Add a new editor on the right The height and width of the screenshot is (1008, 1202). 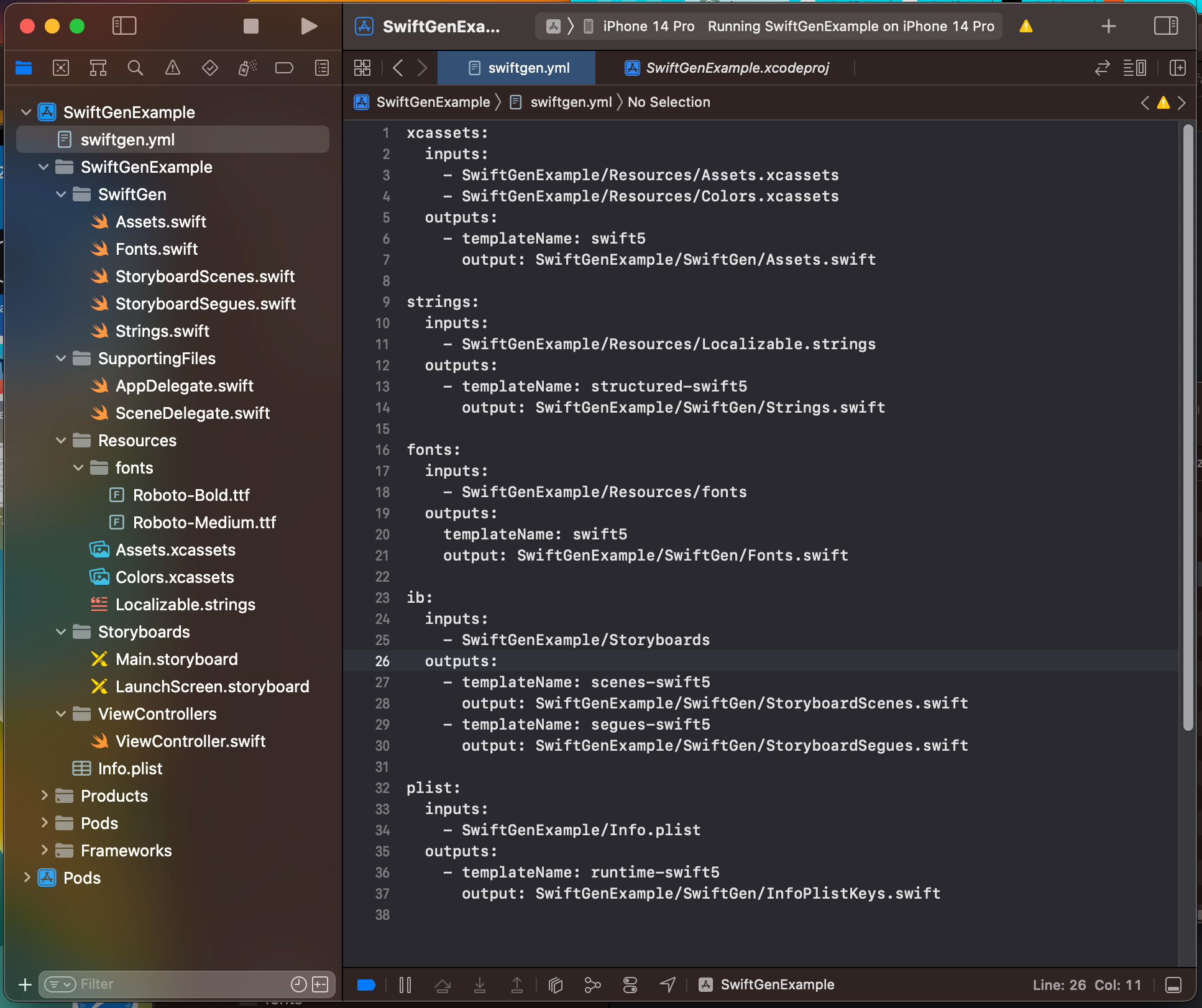(x=1178, y=68)
